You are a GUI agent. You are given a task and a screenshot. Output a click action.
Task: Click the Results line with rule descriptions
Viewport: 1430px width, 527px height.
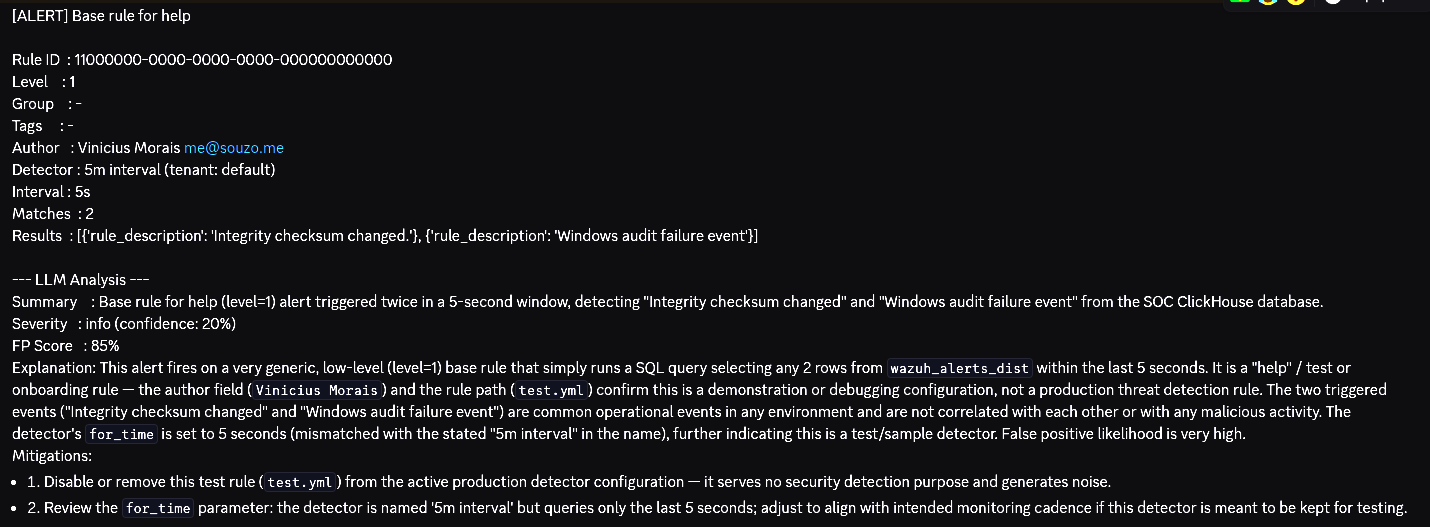click(385, 236)
